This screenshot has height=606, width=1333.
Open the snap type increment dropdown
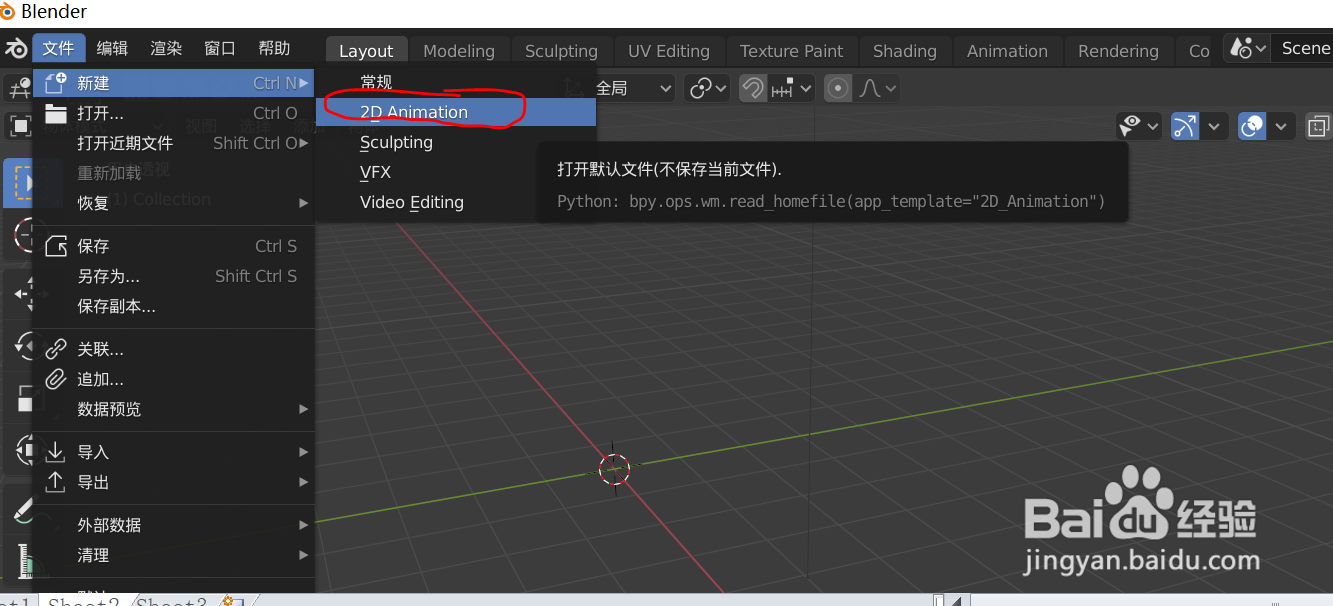[792, 88]
